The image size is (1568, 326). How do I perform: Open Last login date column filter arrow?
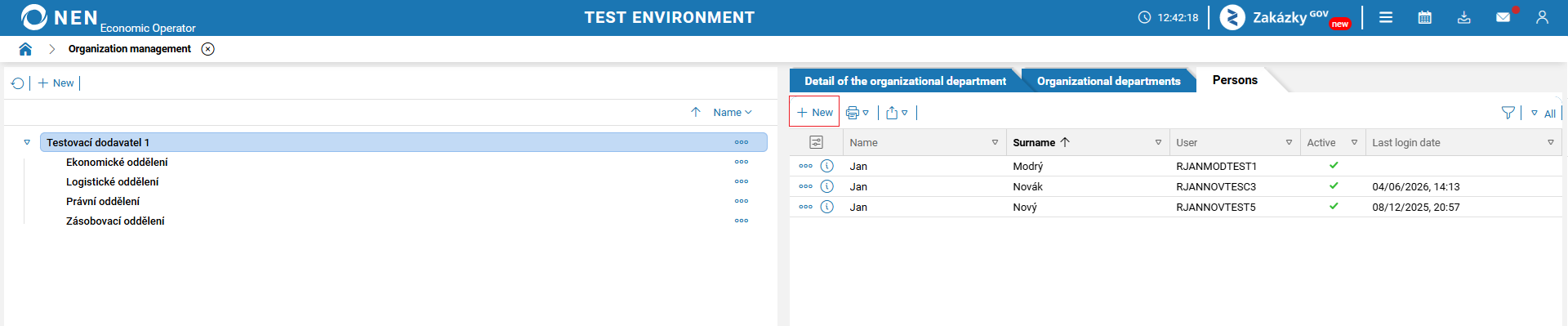point(1550,142)
